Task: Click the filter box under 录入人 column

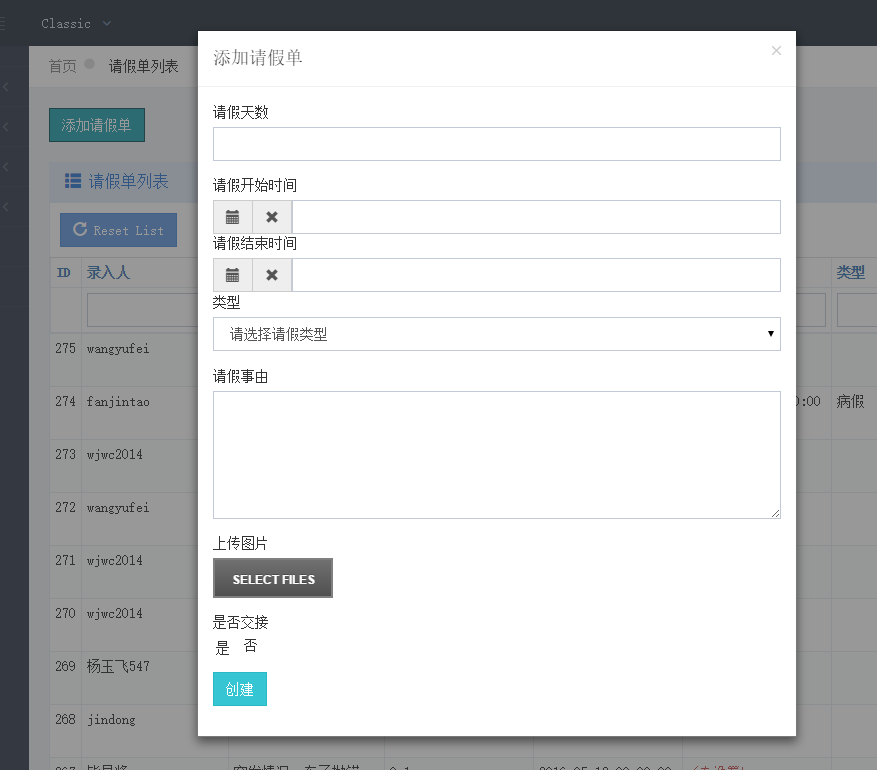Action: click(x=142, y=310)
